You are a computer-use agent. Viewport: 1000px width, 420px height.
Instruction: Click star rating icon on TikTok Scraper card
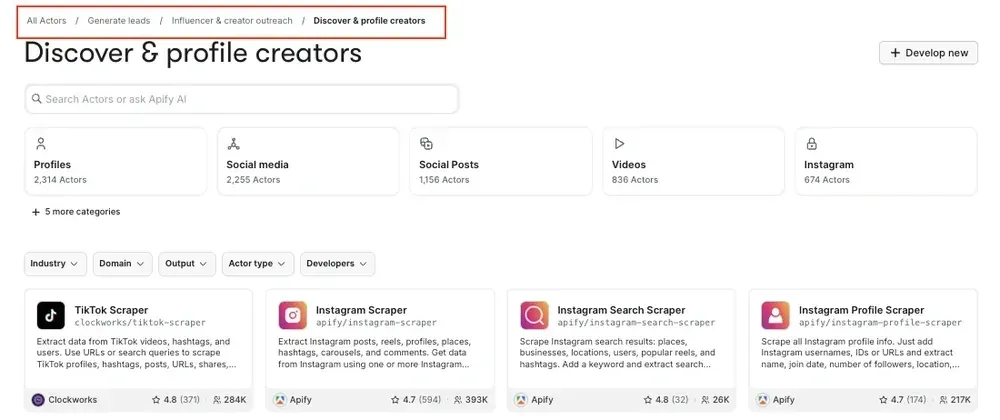click(156, 400)
